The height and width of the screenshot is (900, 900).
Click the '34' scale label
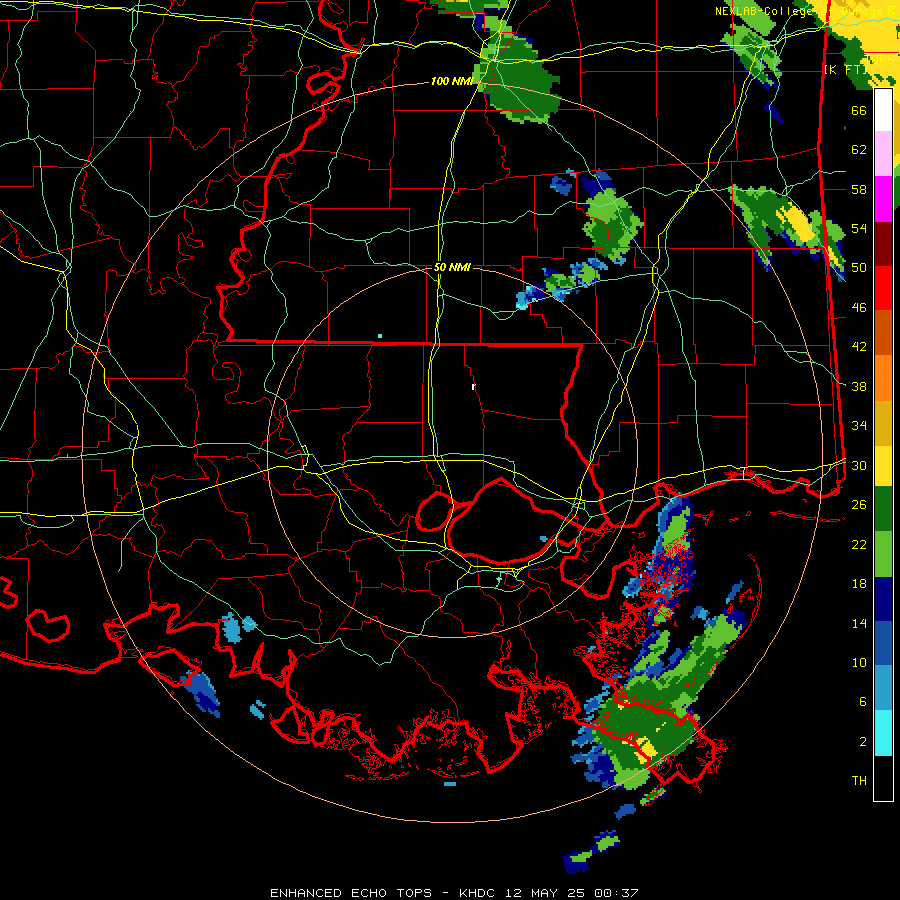click(859, 426)
